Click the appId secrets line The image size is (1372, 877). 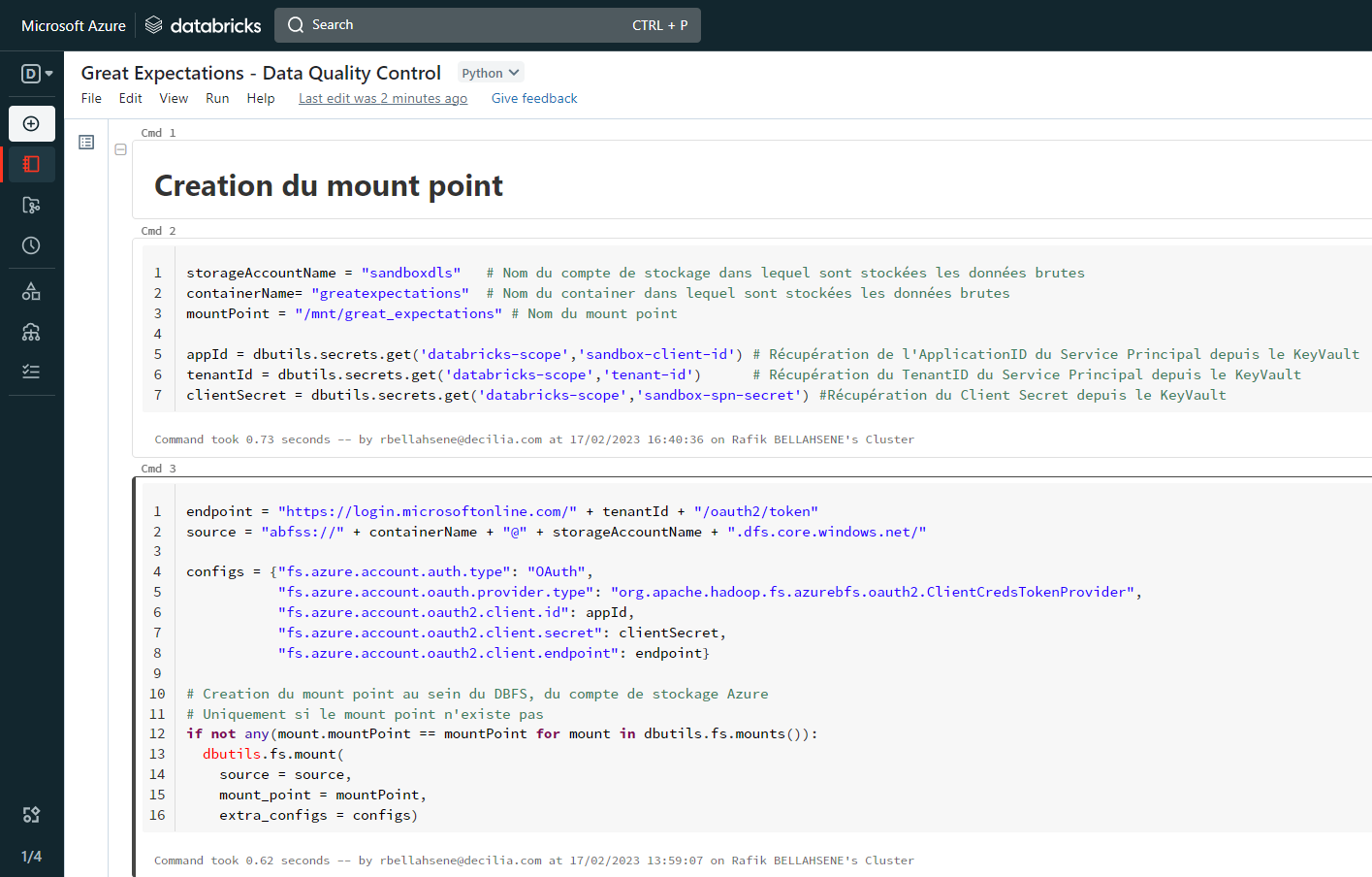[773, 354]
